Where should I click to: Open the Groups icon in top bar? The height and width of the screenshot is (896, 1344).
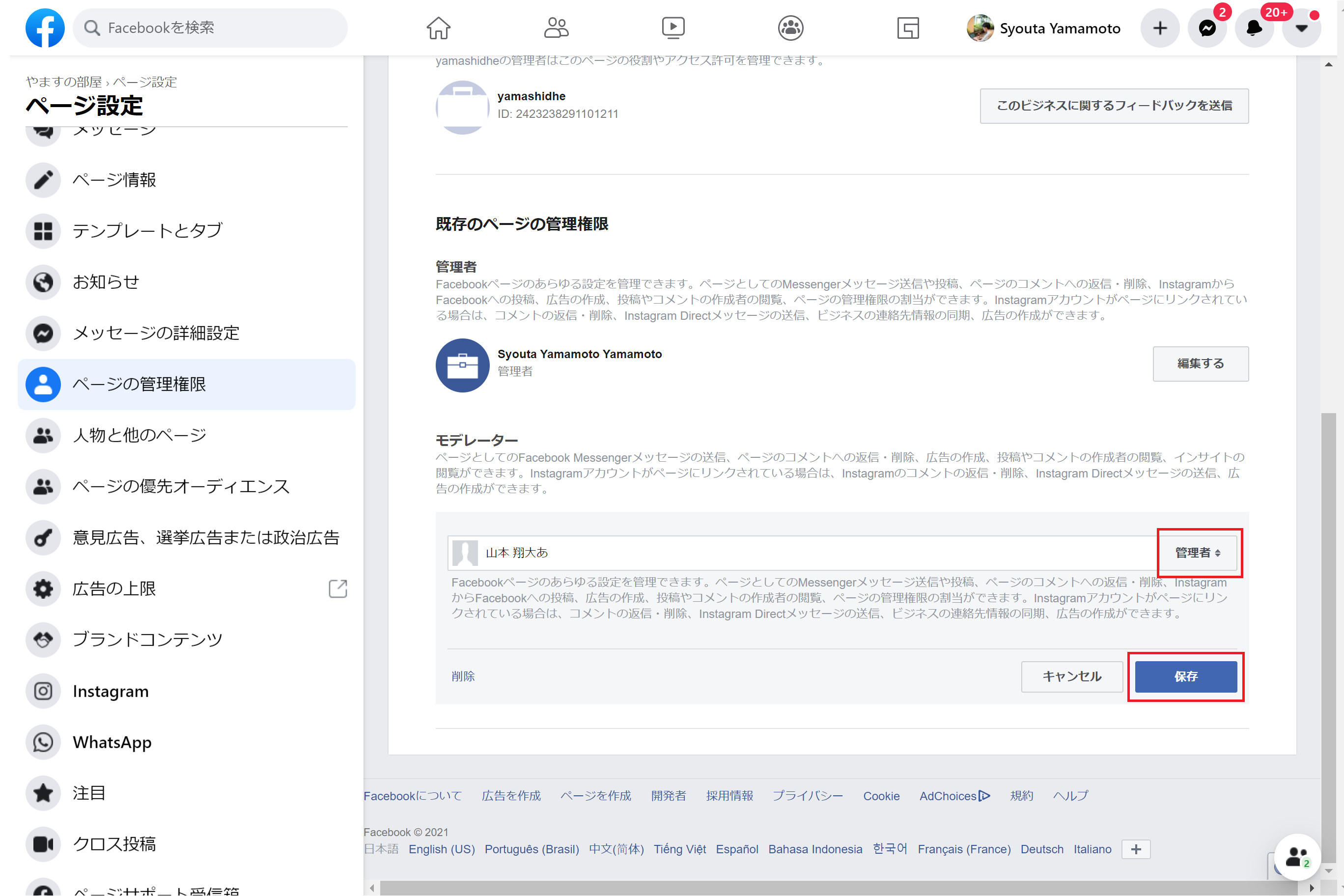pos(791,28)
